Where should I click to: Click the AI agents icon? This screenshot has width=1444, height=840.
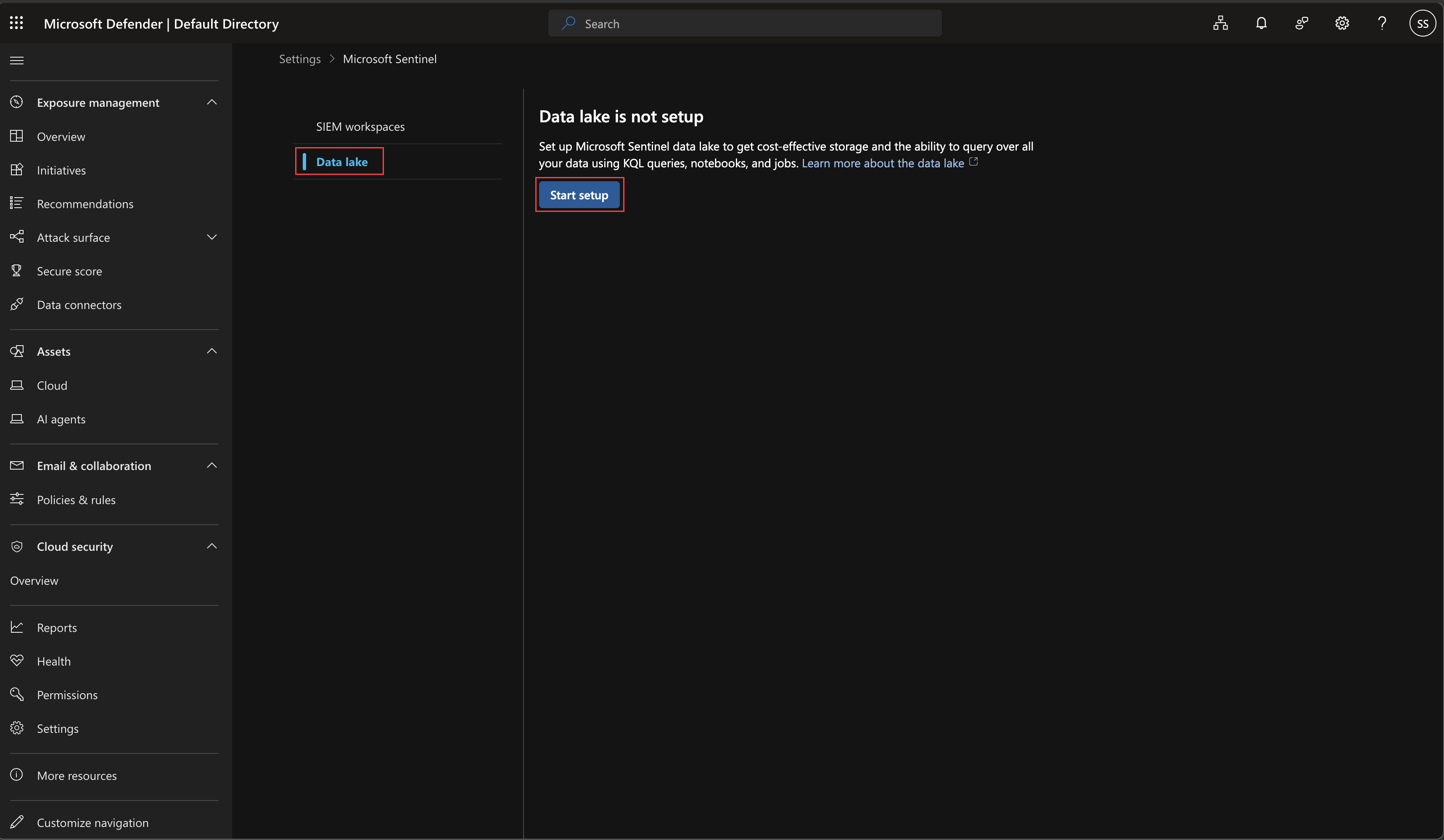(17, 418)
